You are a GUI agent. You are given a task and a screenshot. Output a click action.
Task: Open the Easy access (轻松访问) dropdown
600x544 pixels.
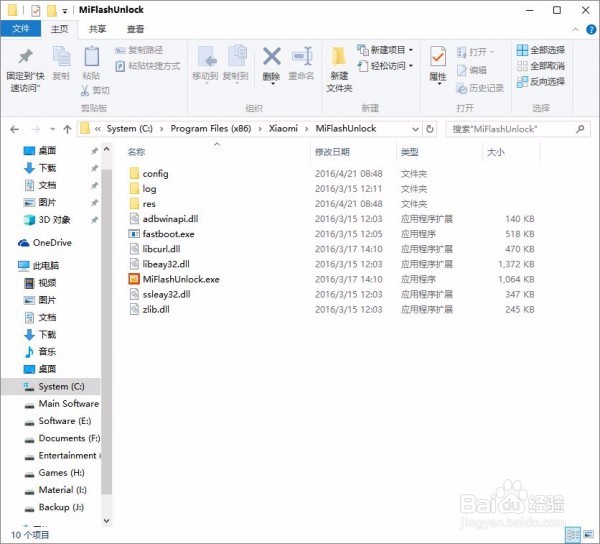coord(385,66)
